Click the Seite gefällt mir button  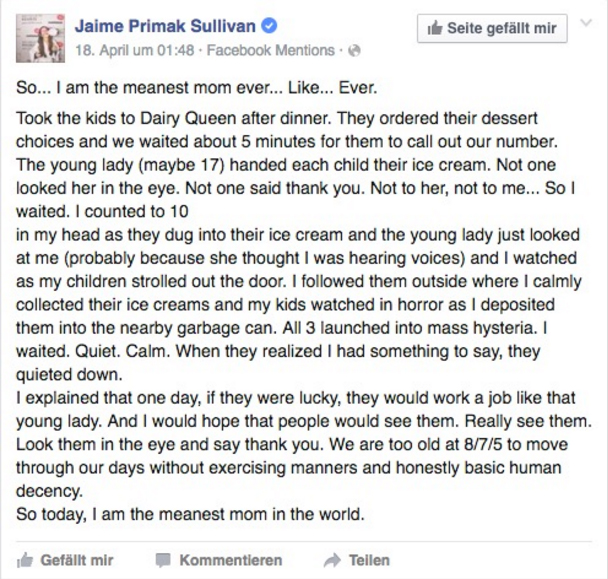(x=492, y=28)
